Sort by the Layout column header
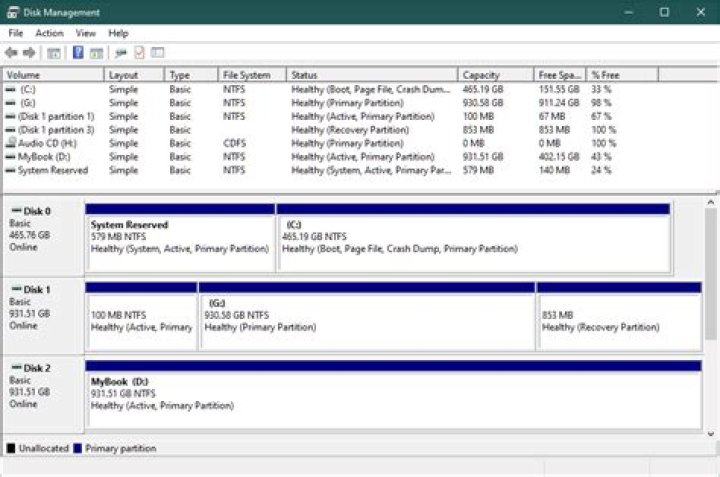The height and width of the screenshot is (477, 720). pos(134,75)
